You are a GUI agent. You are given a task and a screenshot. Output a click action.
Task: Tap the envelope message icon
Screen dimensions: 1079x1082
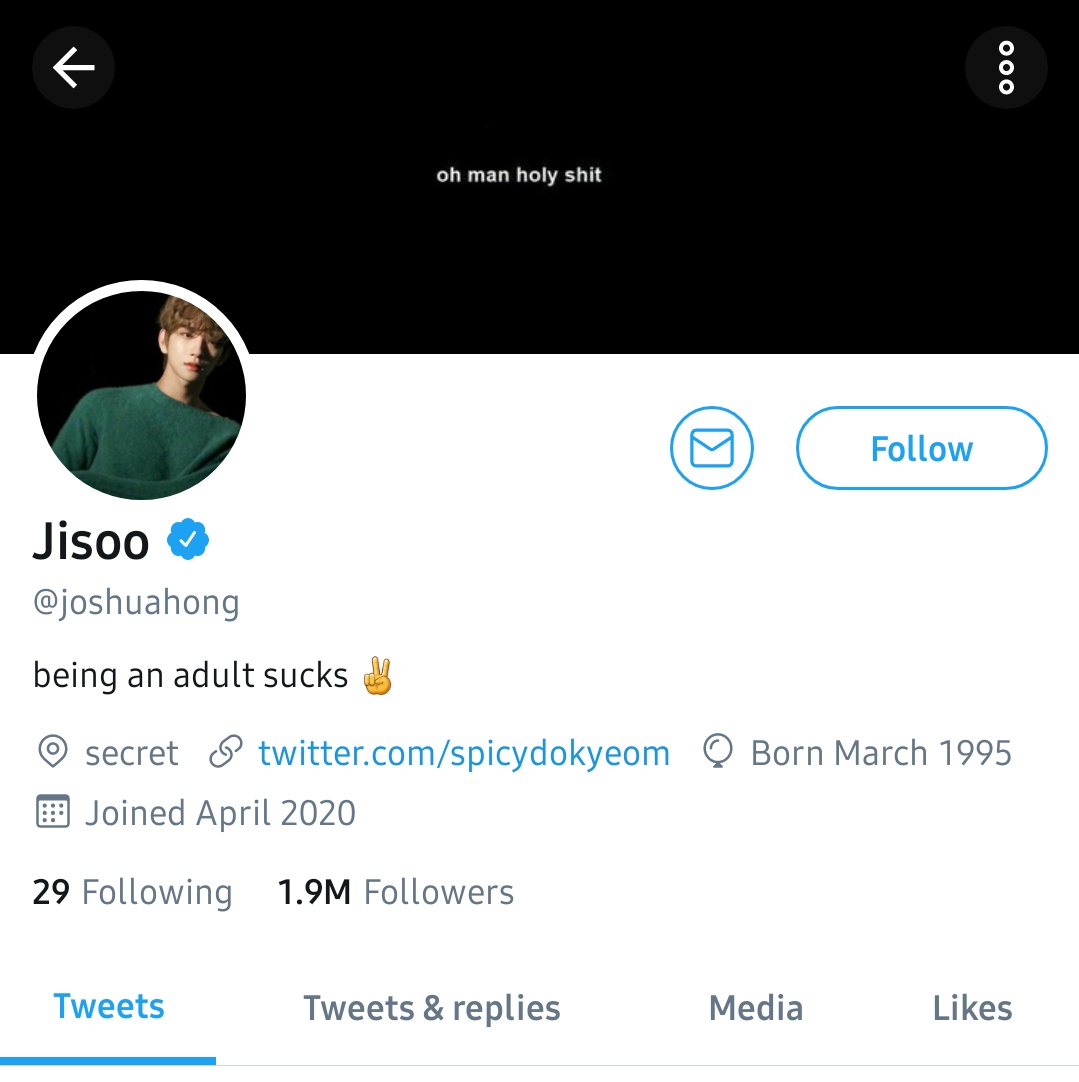[x=711, y=448]
